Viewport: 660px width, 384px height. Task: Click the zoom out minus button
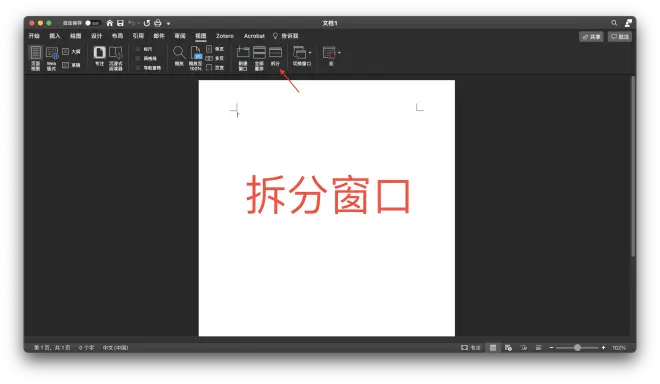551,348
